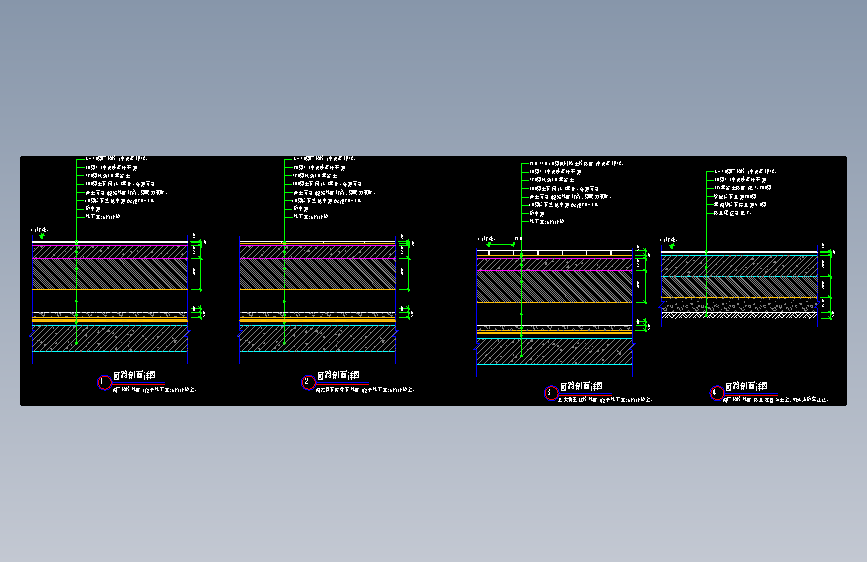Click the subtitle note beneath detail 2 title

tap(365, 390)
